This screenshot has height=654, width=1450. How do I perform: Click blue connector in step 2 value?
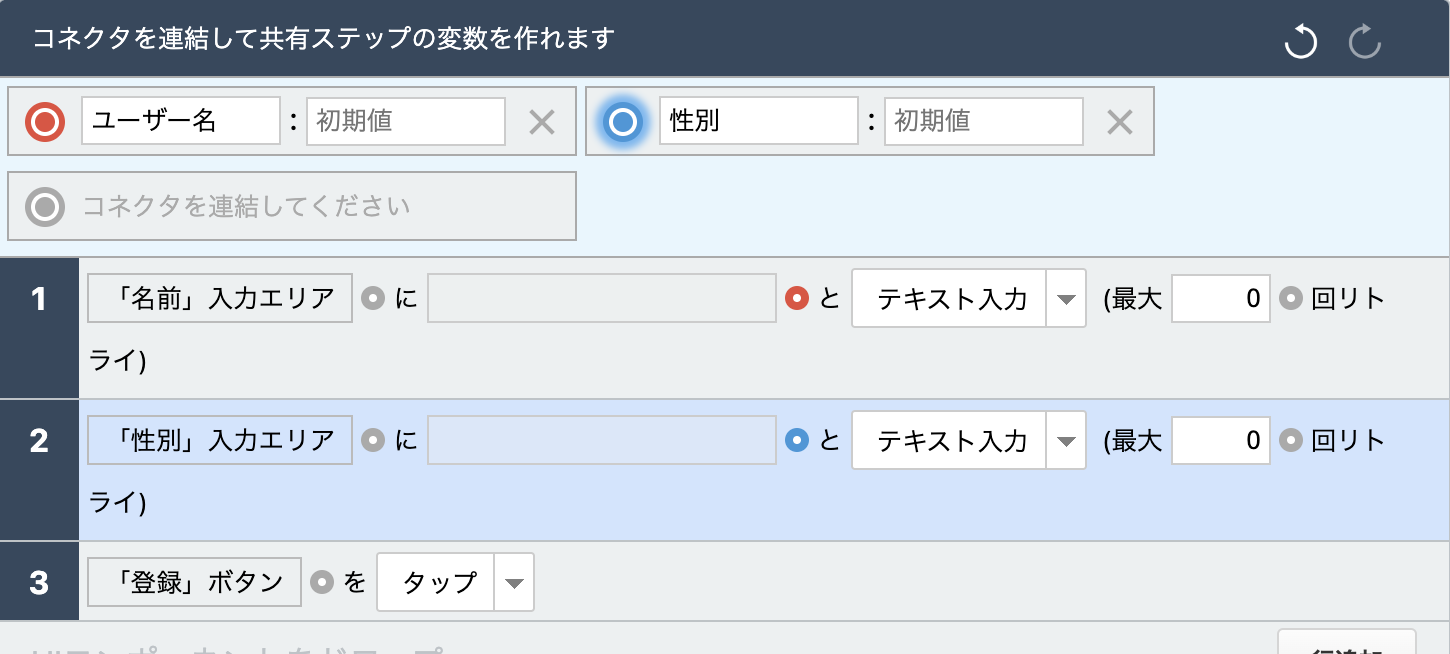click(797, 440)
